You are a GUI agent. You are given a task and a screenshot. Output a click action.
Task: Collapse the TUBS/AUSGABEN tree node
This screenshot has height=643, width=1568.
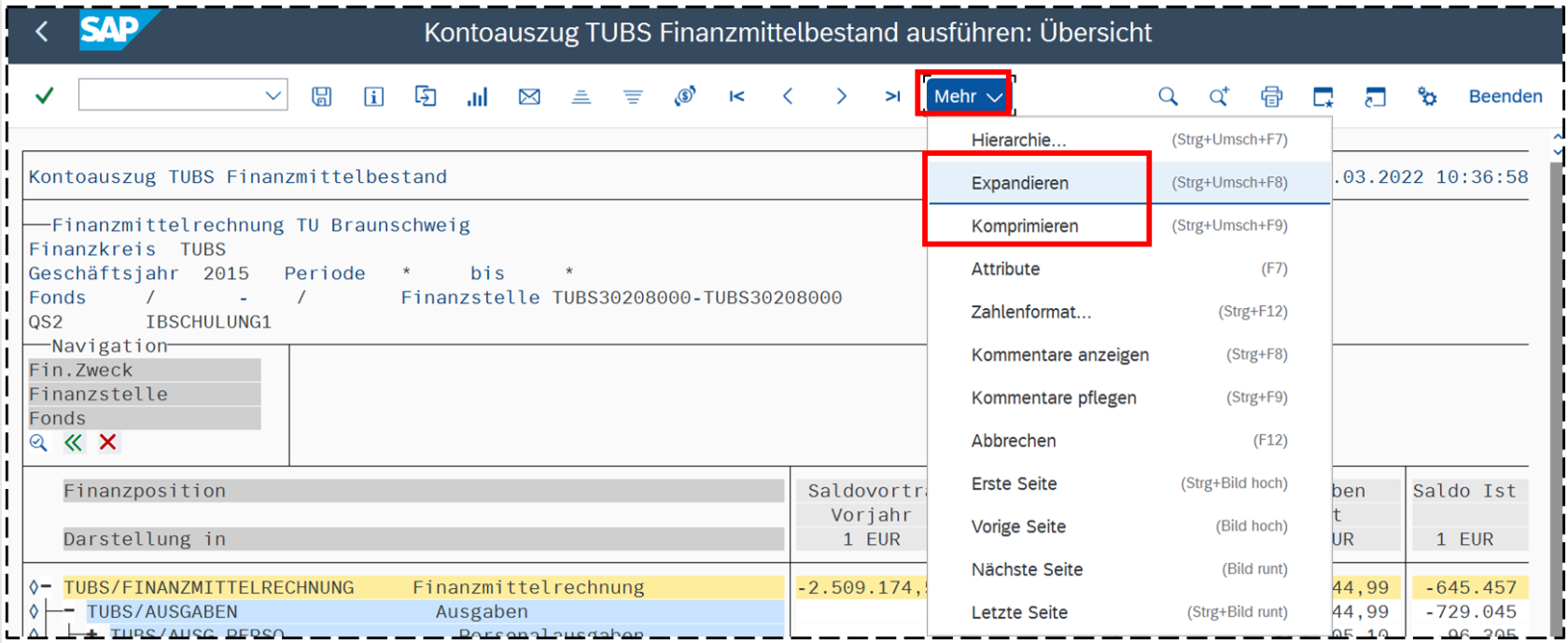click(69, 612)
